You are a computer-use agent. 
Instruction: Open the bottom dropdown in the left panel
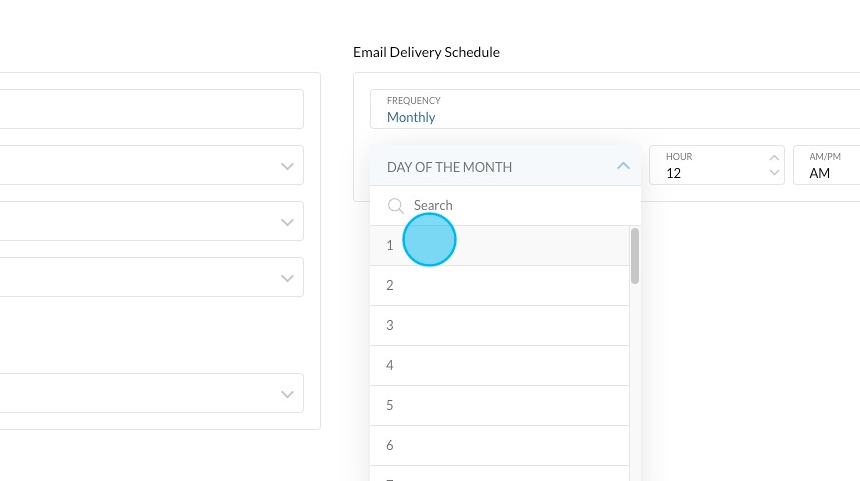(x=150, y=393)
